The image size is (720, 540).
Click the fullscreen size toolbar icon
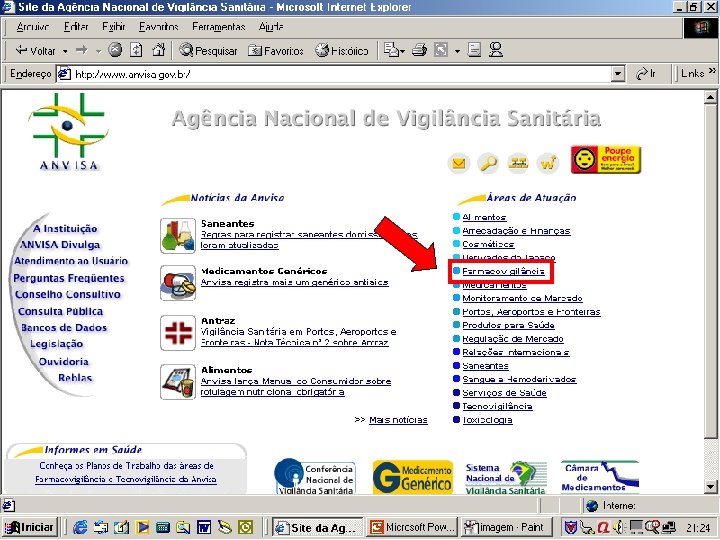coord(441,50)
